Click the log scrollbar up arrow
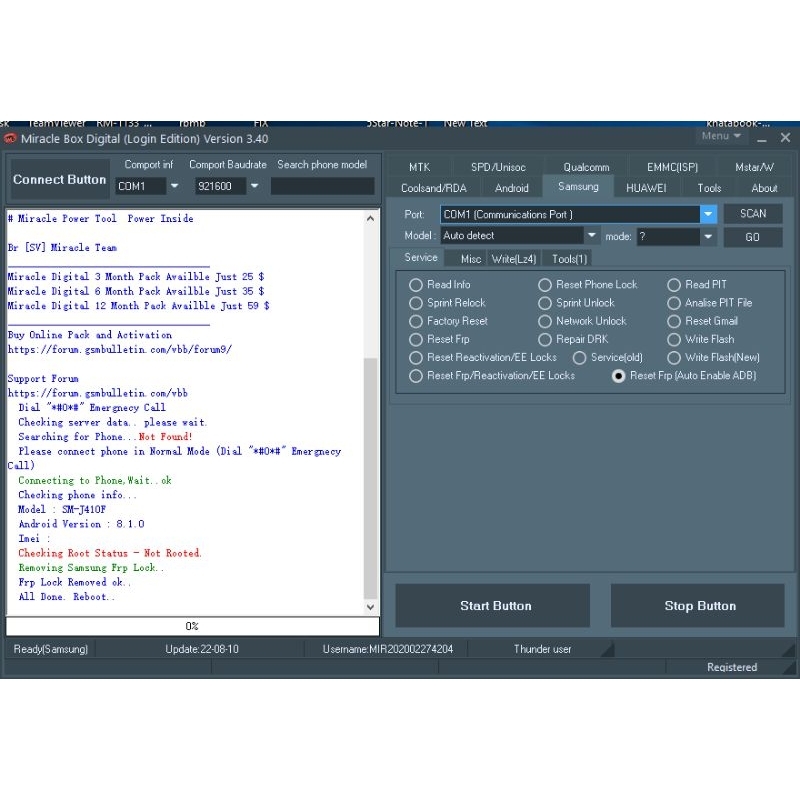The image size is (800, 800). pos(370,218)
